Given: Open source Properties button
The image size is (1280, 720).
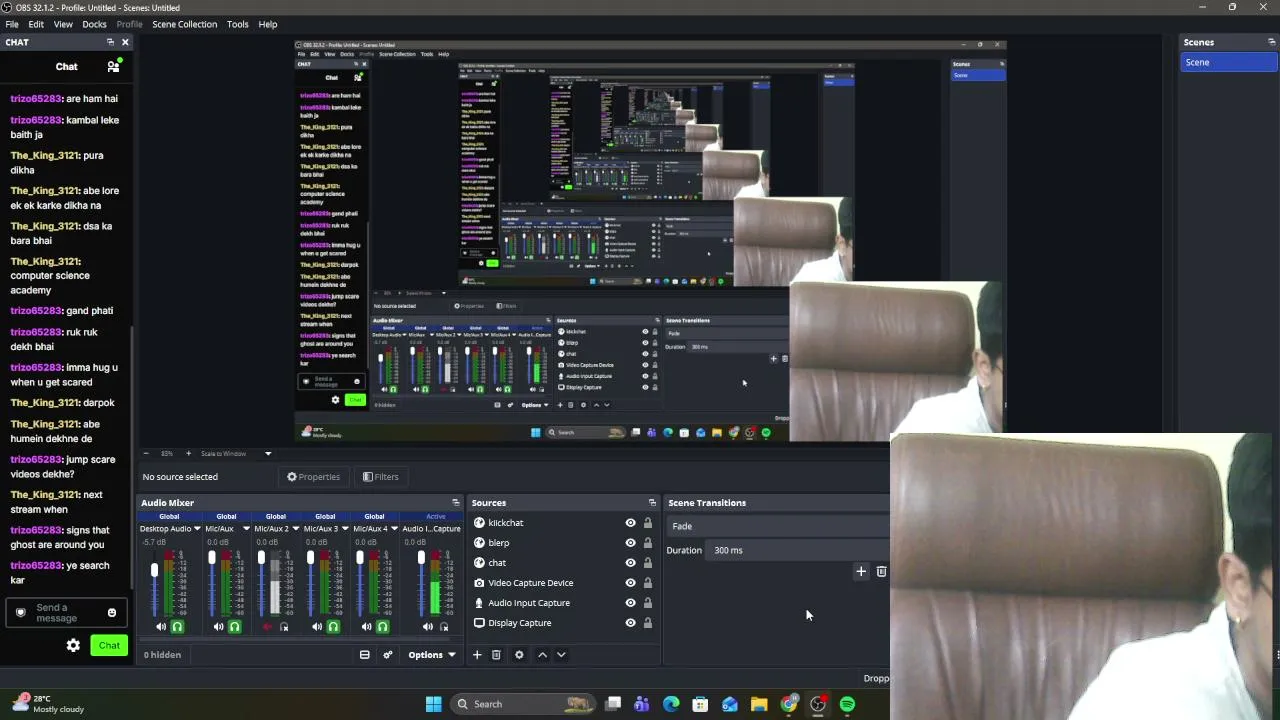Looking at the screenshot, I should pos(314,477).
